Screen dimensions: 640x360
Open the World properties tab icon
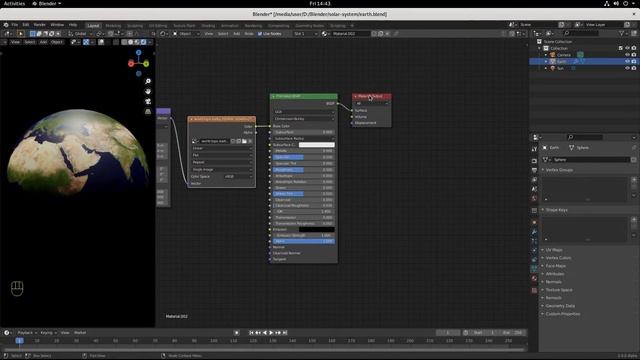click(534, 198)
